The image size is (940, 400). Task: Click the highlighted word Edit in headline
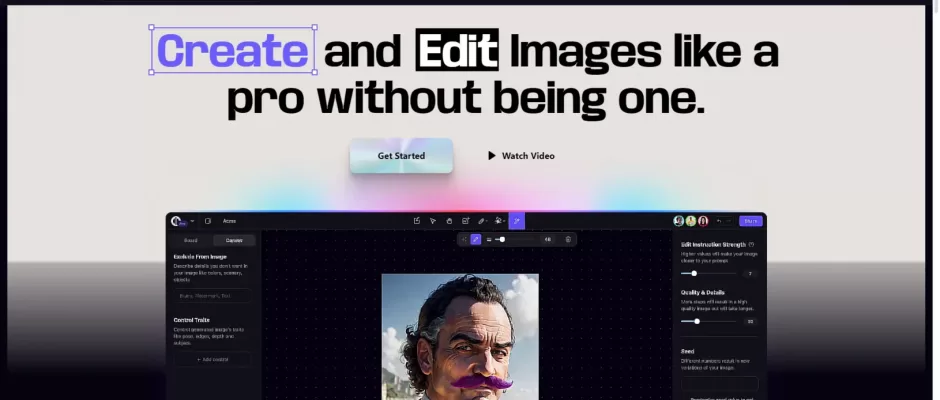pyautogui.click(x=457, y=50)
